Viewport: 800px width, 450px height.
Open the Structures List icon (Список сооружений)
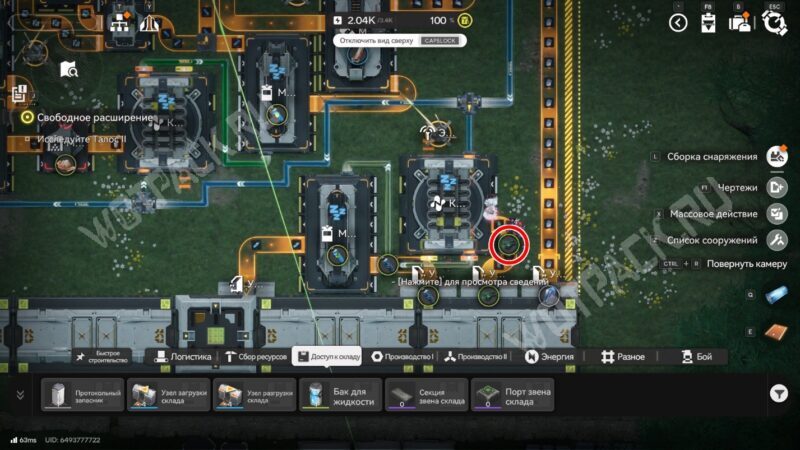(777, 240)
